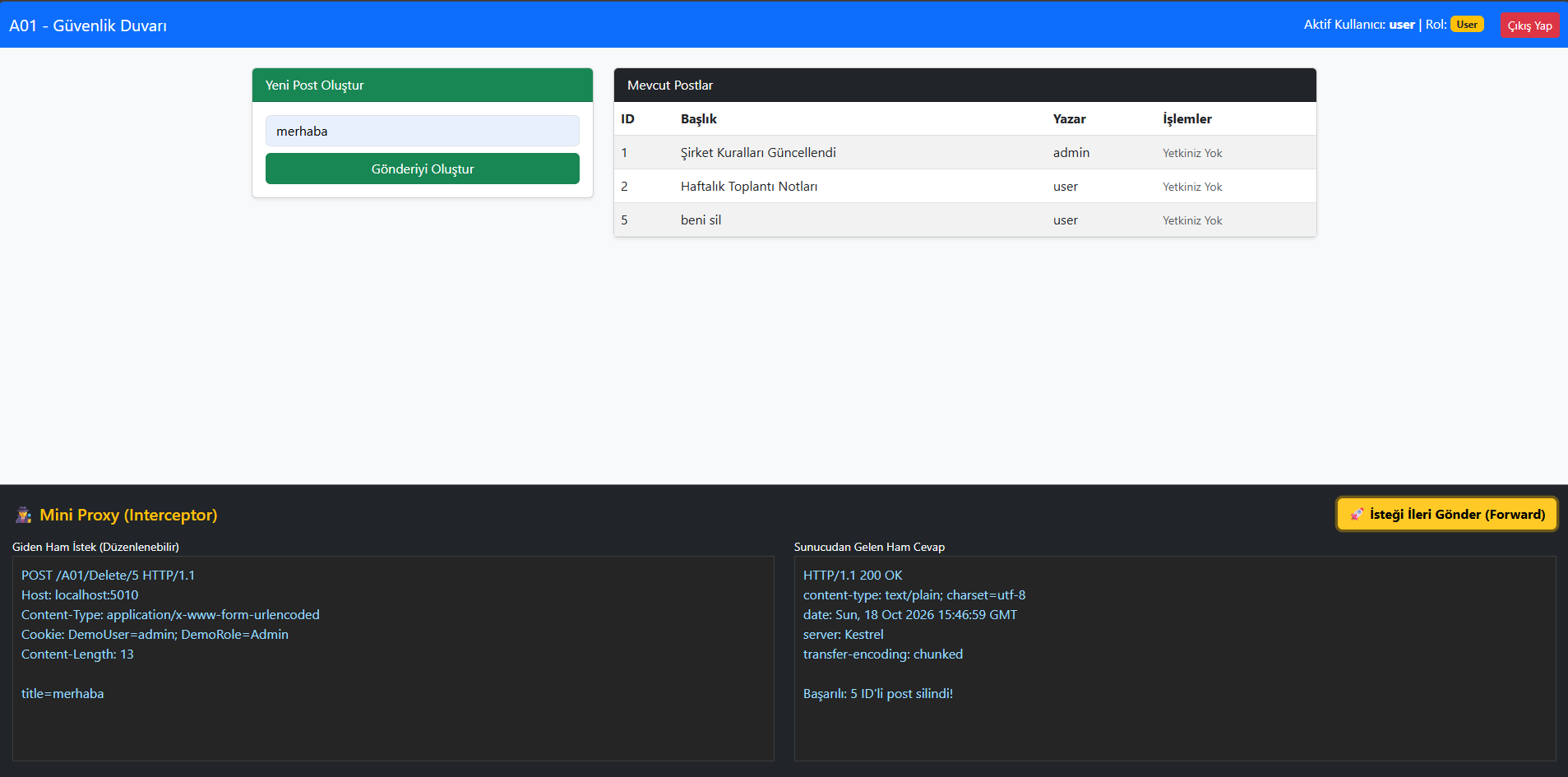Click inside the Giden Ham İstek textarea
1568x777 pixels.
[x=393, y=658]
